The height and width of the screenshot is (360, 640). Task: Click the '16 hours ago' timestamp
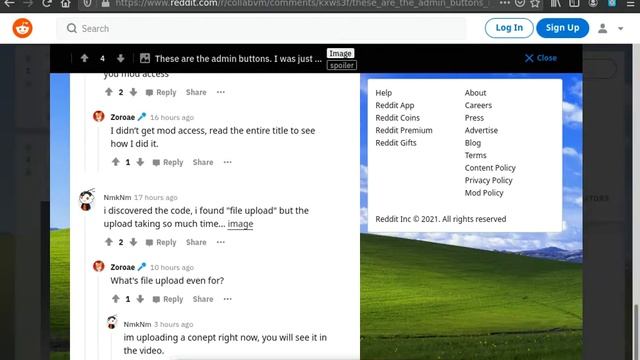tap(172, 118)
